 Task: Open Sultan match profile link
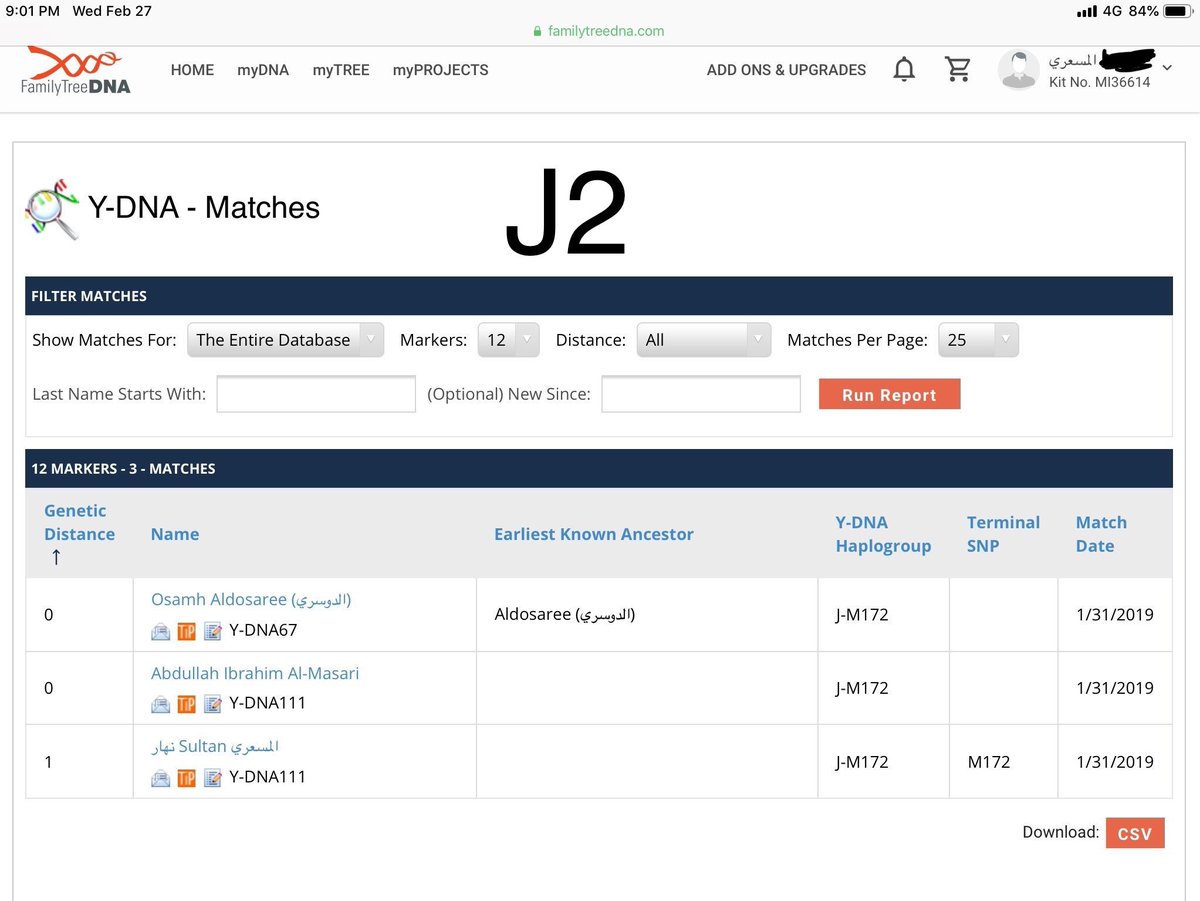pos(215,747)
